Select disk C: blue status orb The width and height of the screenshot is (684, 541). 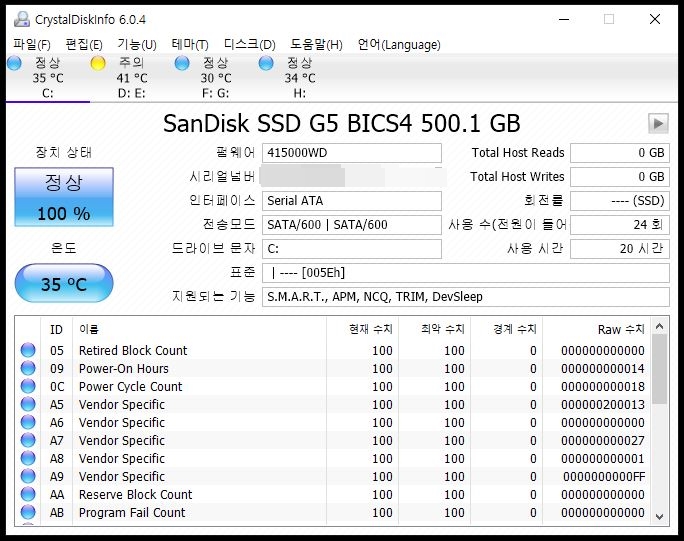click(14, 63)
